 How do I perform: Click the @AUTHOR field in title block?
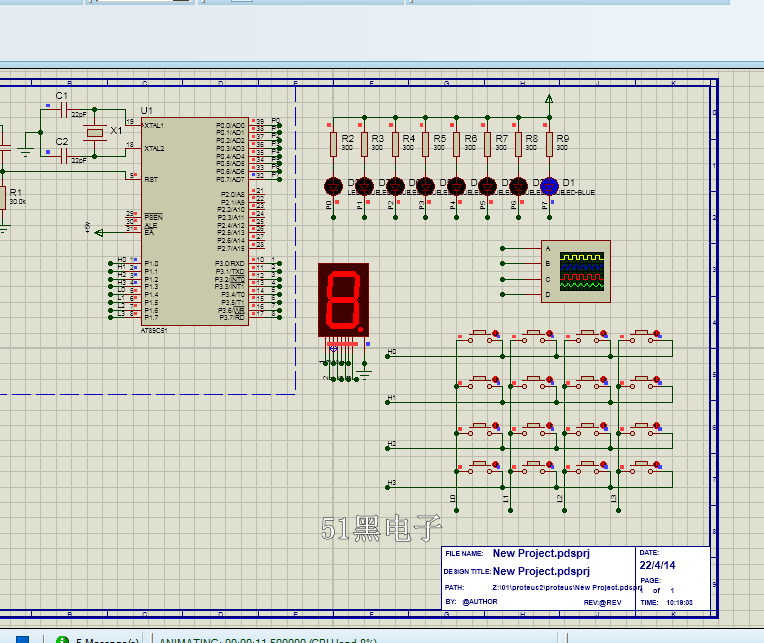pos(480,602)
